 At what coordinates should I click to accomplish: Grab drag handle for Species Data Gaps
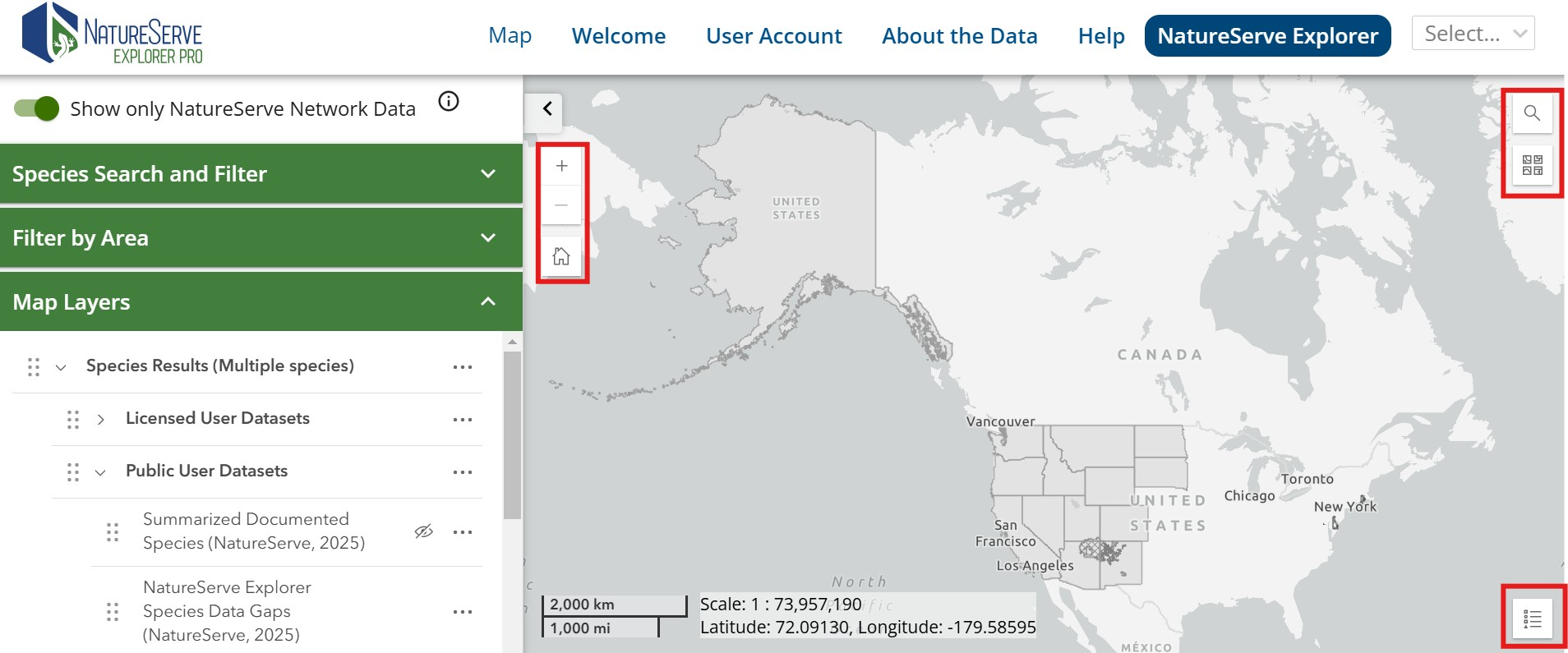(113, 612)
